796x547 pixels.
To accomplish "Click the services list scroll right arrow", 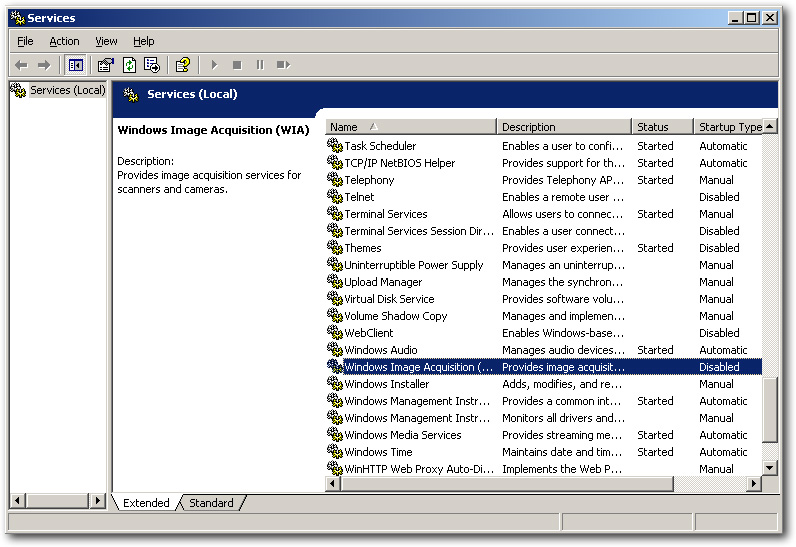I will click(x=754, y=484).
